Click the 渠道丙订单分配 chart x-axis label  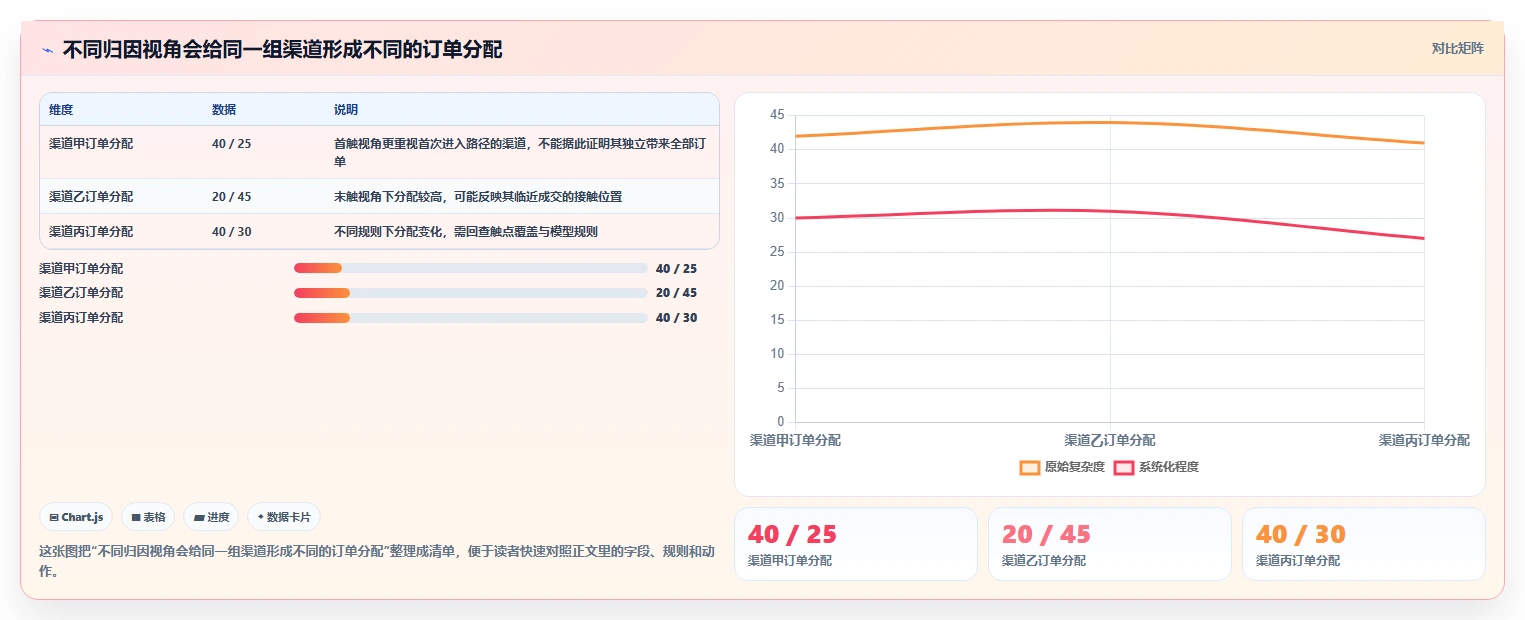coord(1424,440)
